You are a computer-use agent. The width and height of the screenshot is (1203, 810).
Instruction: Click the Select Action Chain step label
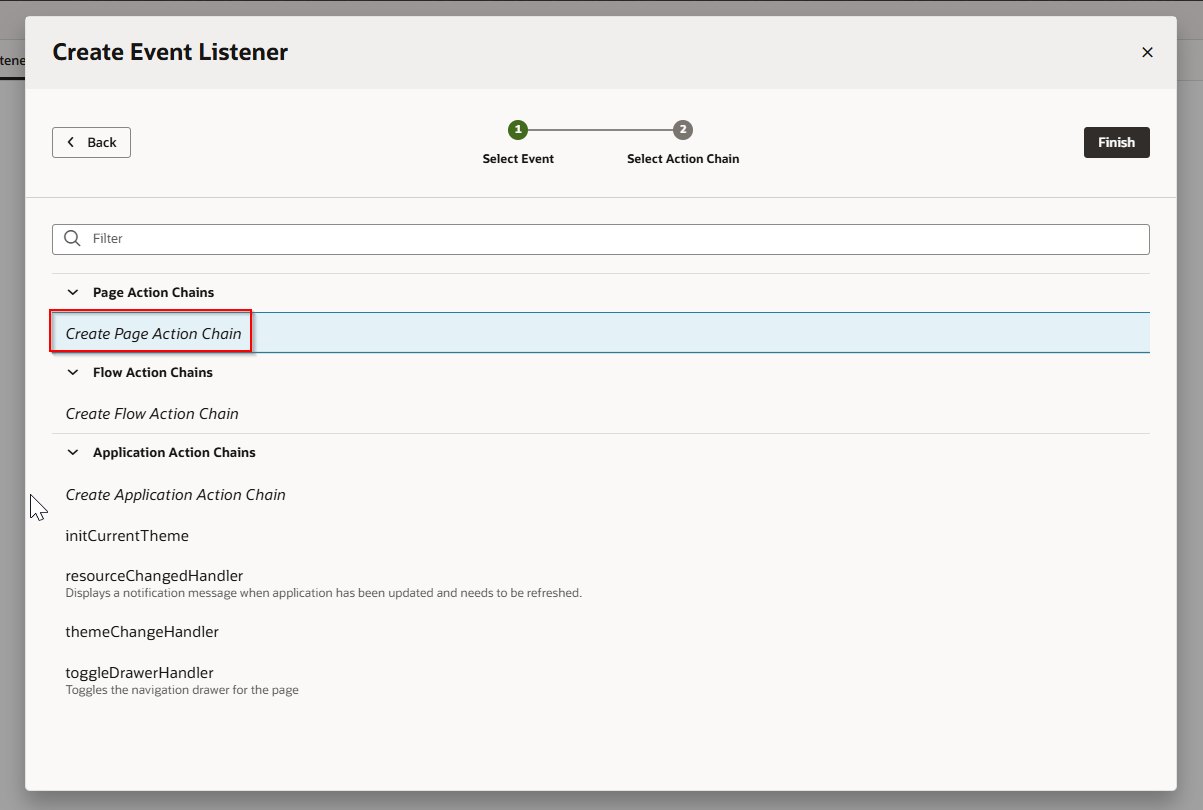coord(683,159)
